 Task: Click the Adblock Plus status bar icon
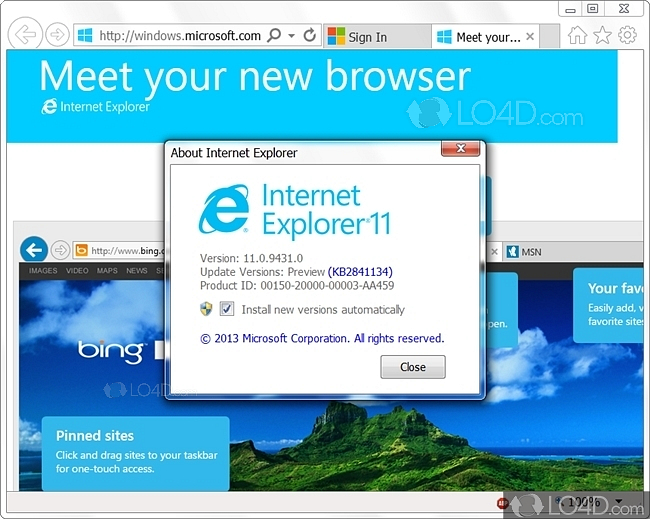click(x=503, y=503)
